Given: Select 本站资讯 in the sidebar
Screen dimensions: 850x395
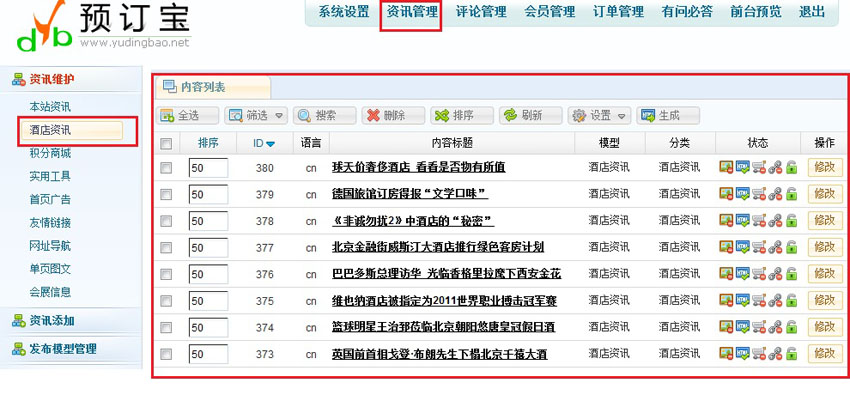Looking at the screenshot, I should [x=50, y=107].
